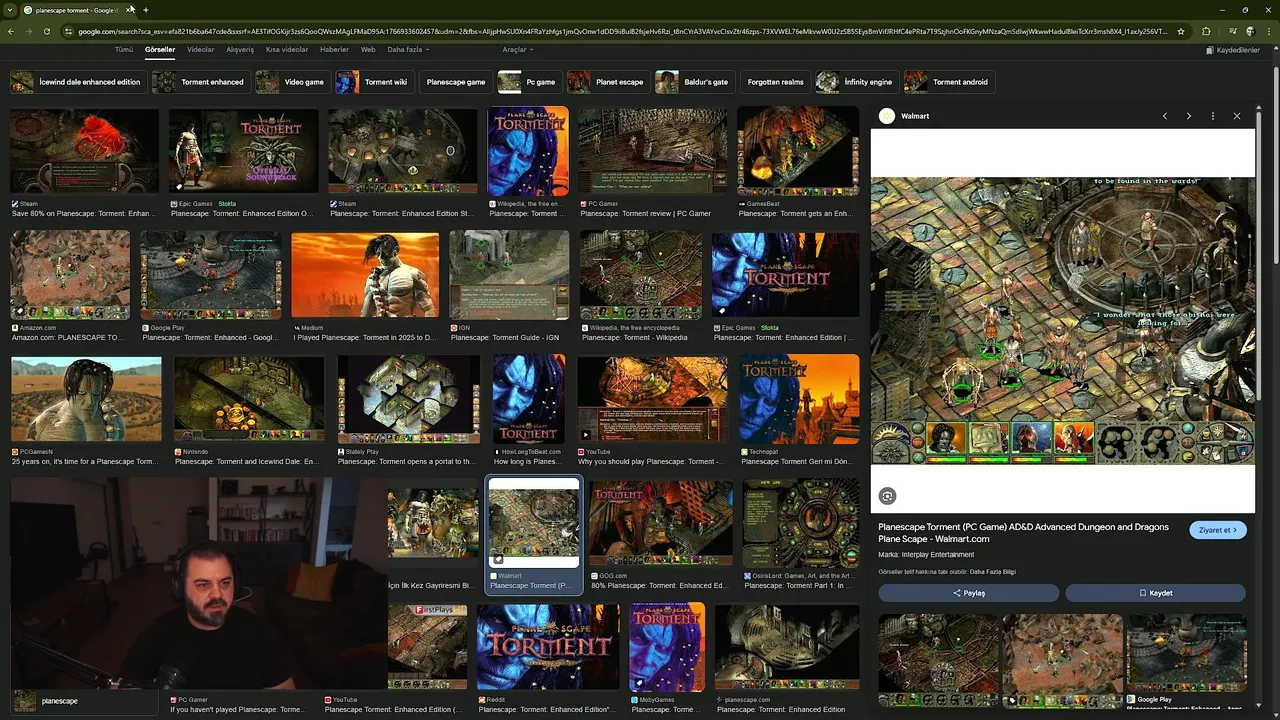Click the Ziyaret et visit button

coord(1218,530)
